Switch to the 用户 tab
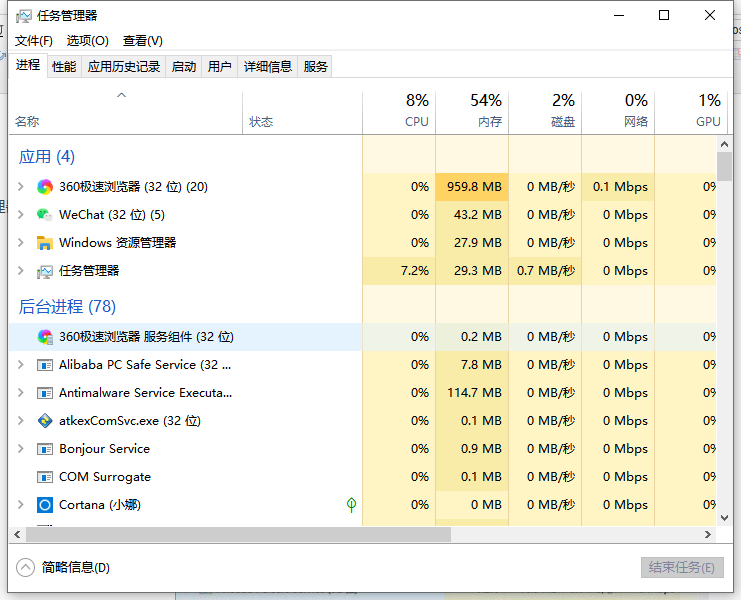 [219, 67]
